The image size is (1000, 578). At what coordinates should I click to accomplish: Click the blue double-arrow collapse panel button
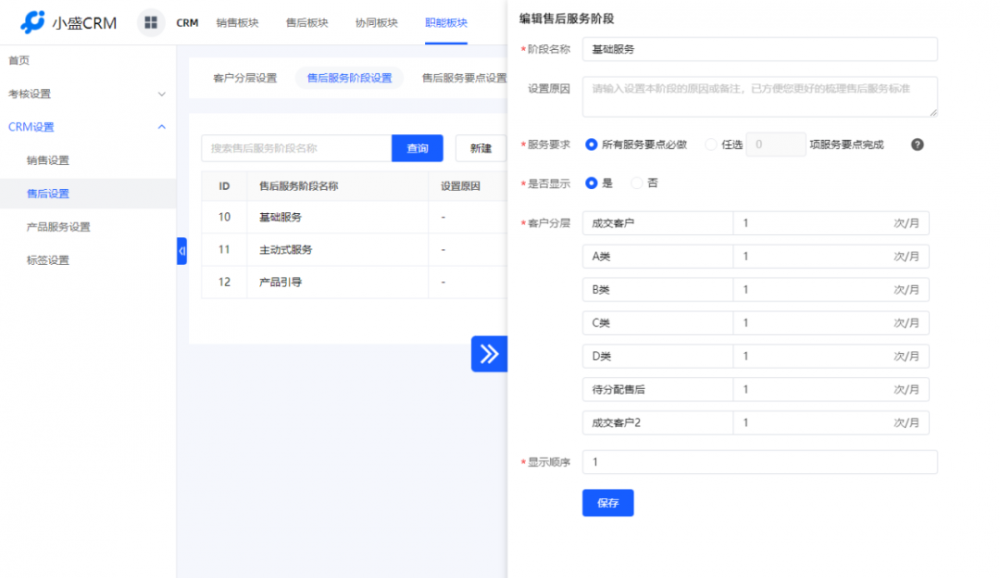click(489, 353)
